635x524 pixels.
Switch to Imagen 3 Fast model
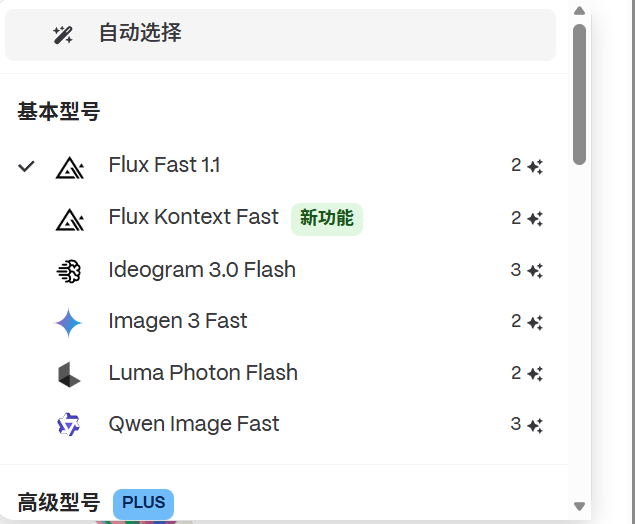pyautogui.click(x=178, y=321)
